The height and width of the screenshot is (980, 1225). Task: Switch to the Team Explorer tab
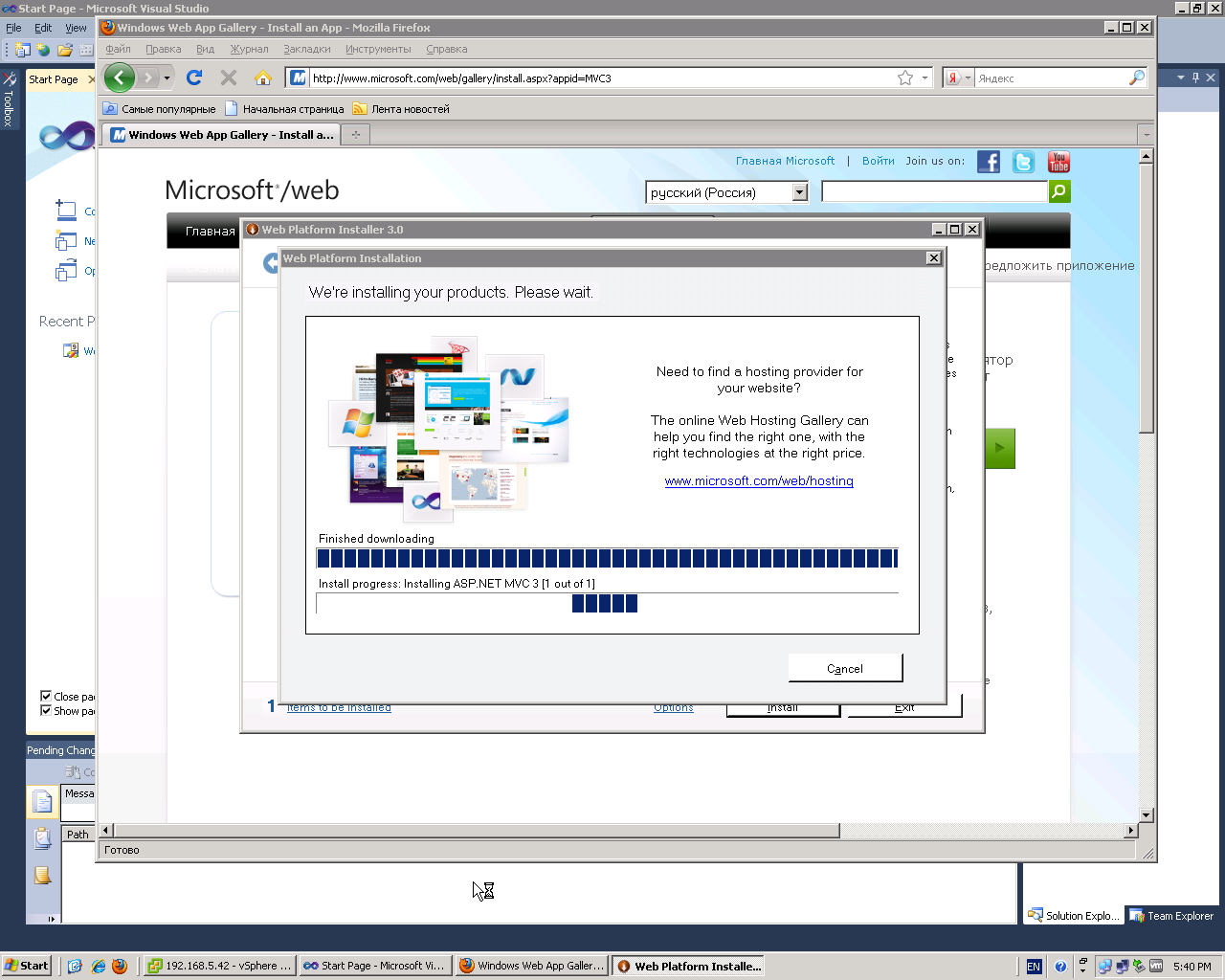pyautogui.click(x=1172, y=916)
